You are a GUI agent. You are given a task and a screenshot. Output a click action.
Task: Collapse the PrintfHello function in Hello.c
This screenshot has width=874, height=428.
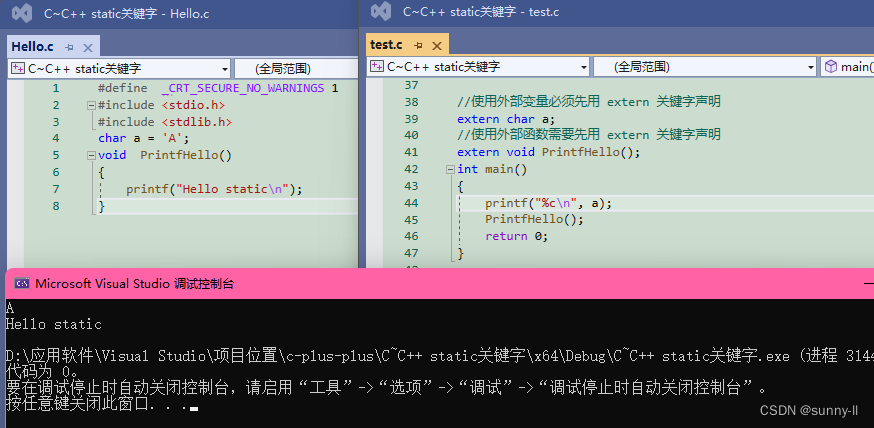91,155
